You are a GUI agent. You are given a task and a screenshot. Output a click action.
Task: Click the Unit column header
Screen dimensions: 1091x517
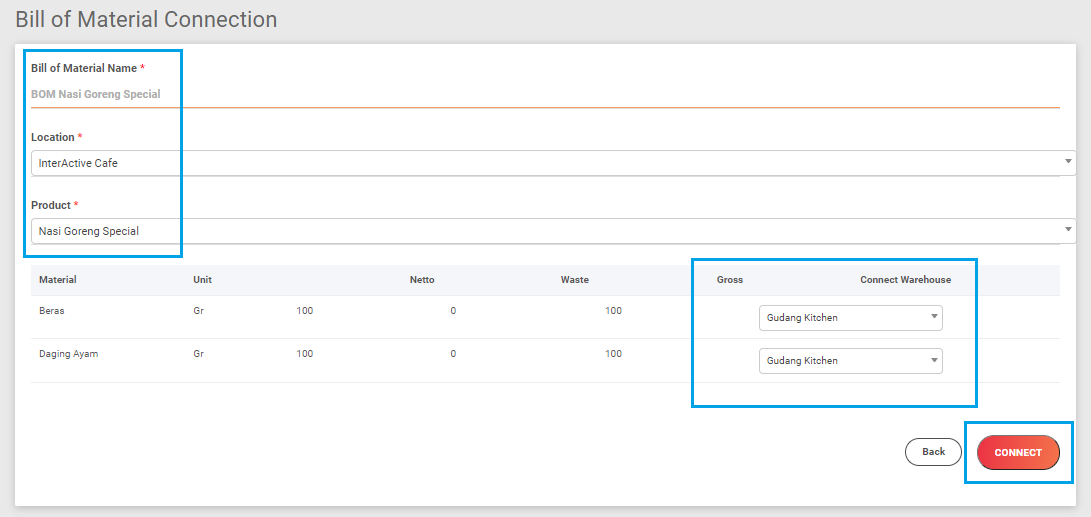[x=202, y=280]
